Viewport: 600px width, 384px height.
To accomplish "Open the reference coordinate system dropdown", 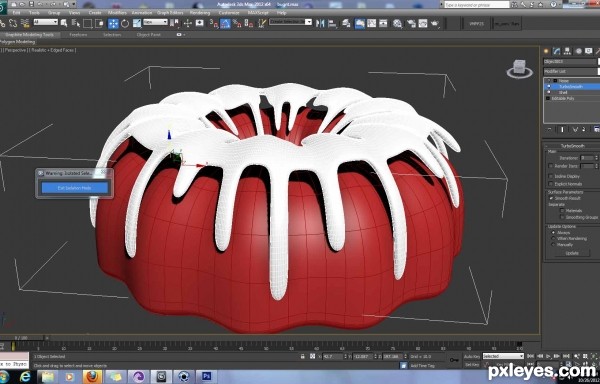I will (155, 22).
